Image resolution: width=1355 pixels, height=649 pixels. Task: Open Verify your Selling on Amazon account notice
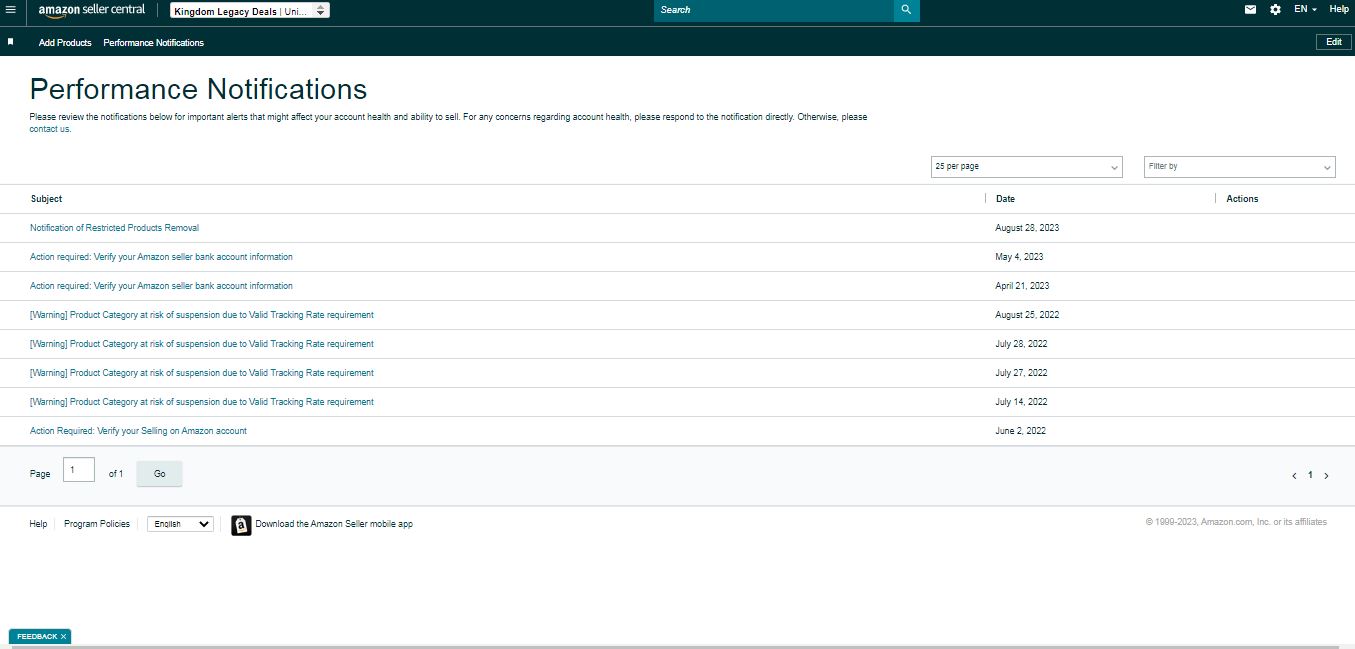138,431
